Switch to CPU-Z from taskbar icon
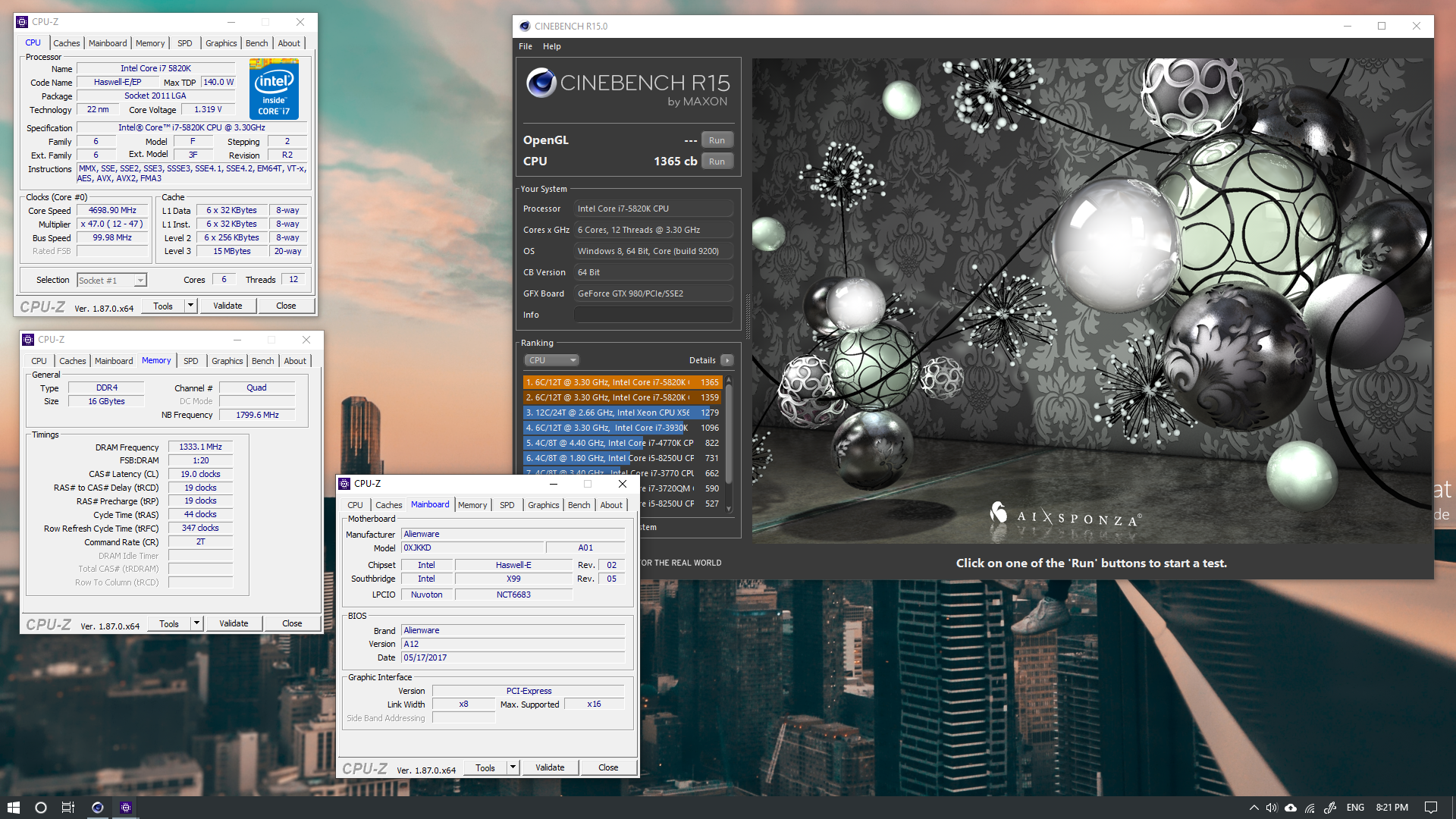Screen dimensions: 1456x819 click(126, 808)
